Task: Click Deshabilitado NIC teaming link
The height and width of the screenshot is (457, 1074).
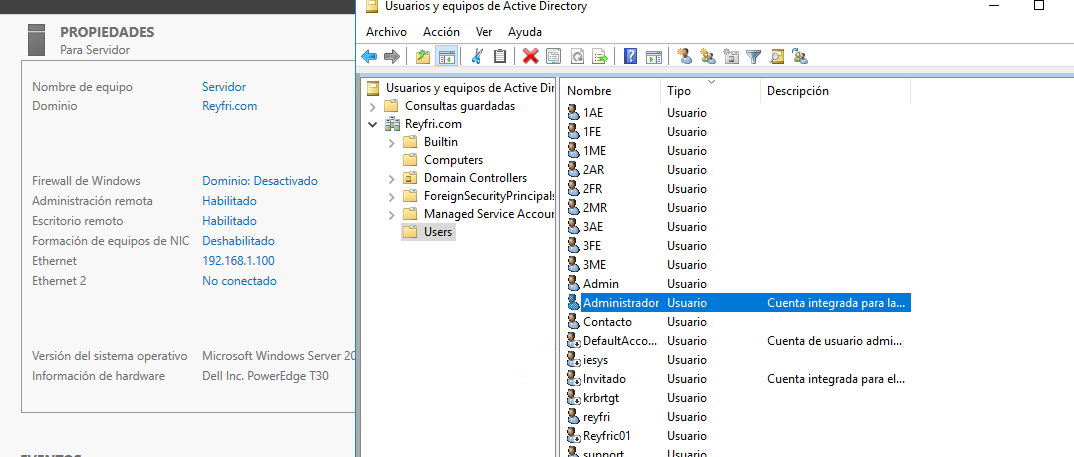Action: tap(238, 240)
